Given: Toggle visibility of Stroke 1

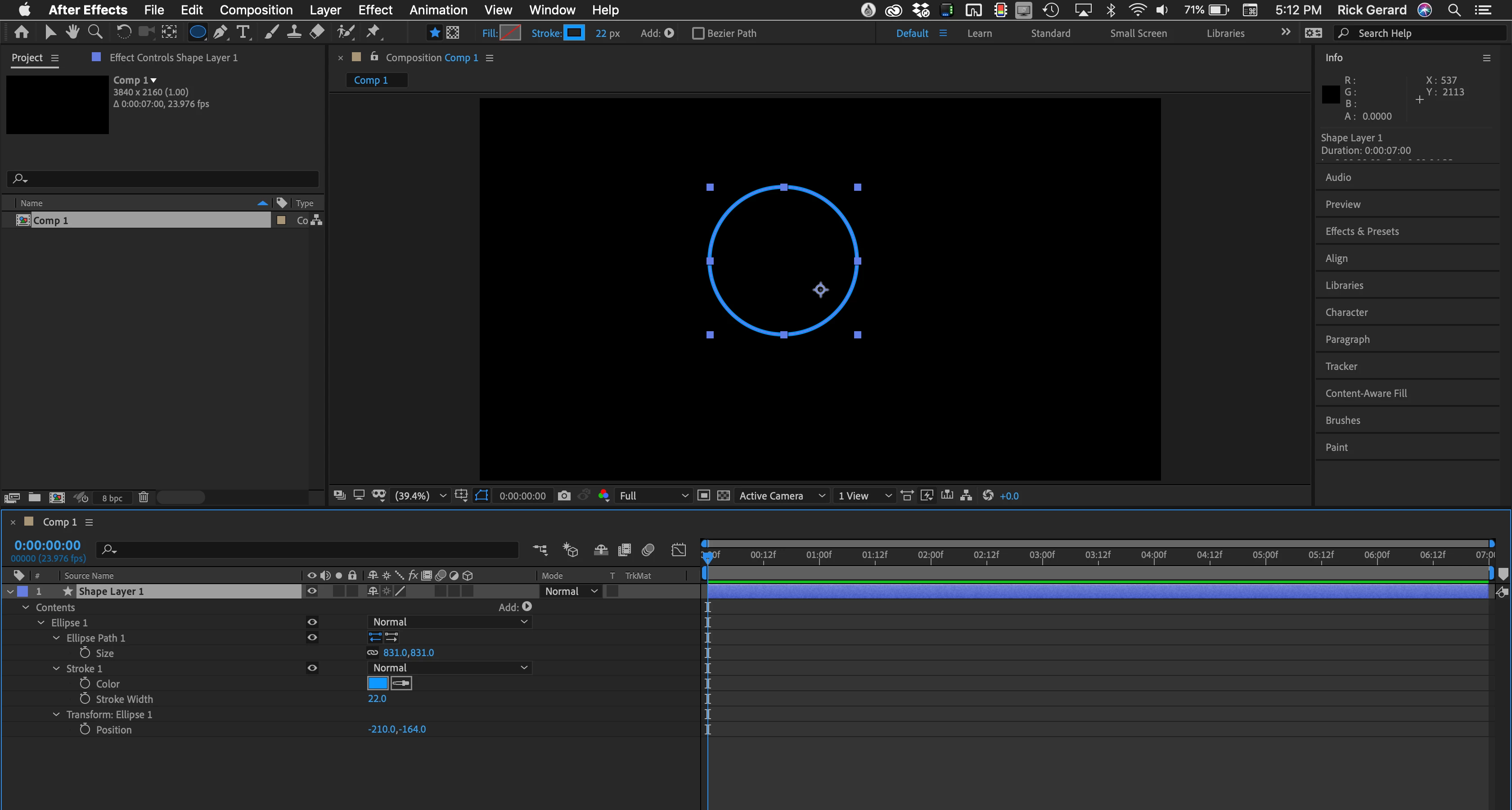Looking at the screenshot, I should (x=312, y=668).
